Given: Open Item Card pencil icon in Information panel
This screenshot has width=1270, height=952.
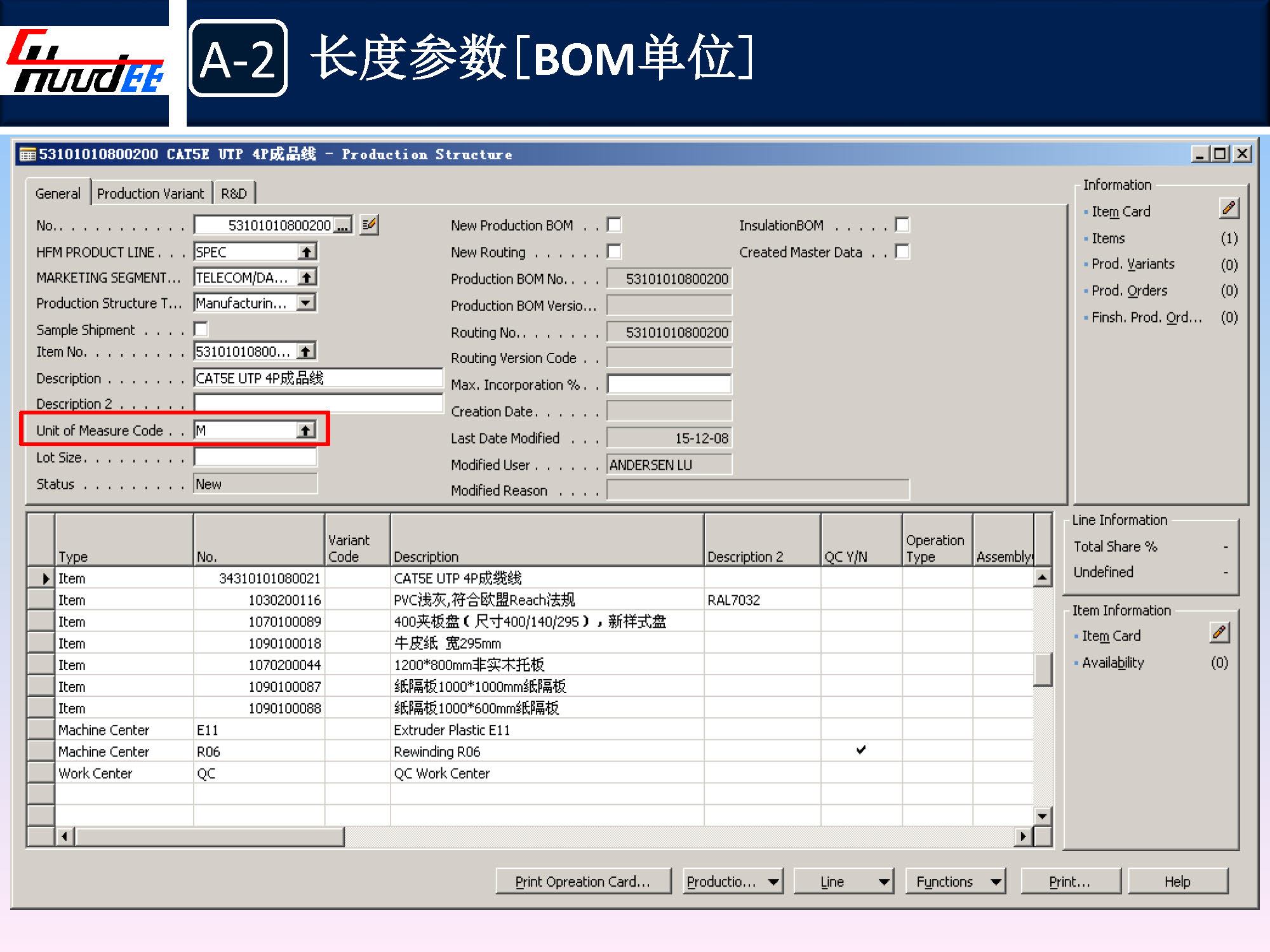Looking at the screenshot, I should tap(1229, 208).
